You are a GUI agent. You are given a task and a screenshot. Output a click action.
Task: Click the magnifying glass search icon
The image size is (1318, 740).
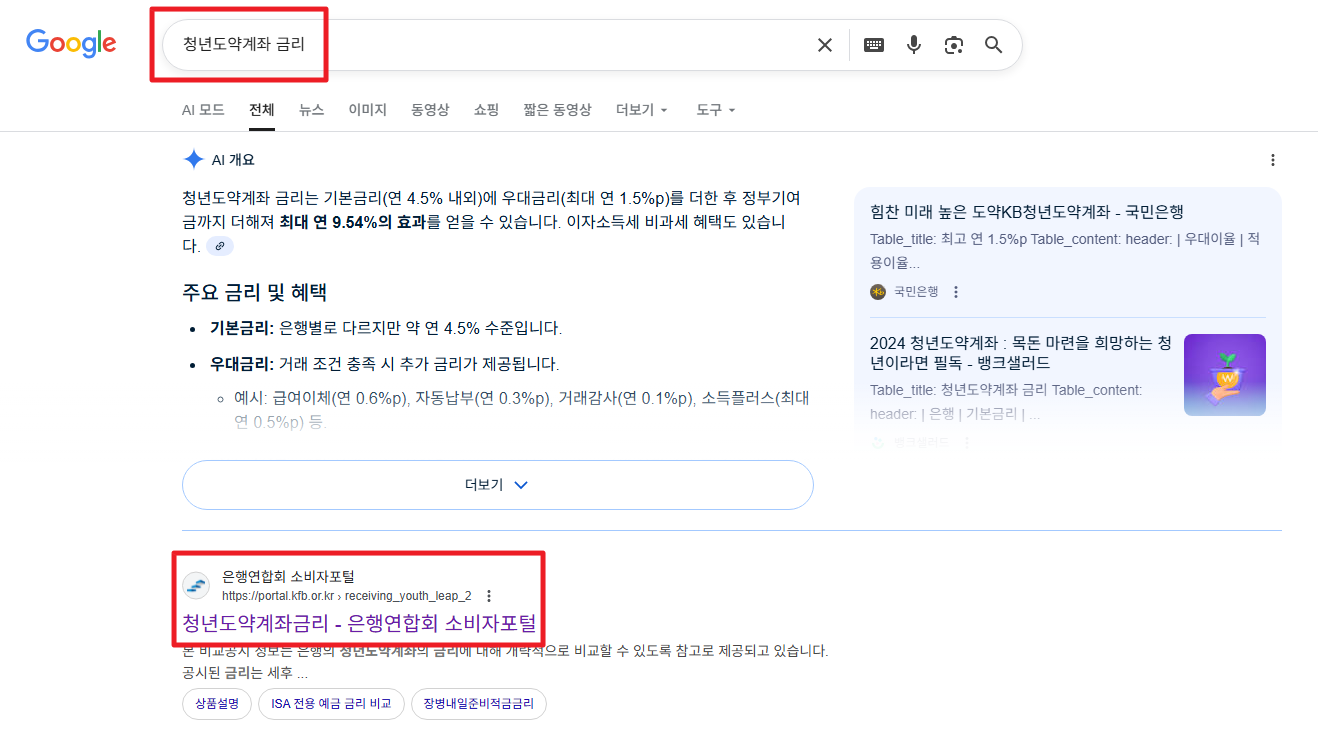993,44
